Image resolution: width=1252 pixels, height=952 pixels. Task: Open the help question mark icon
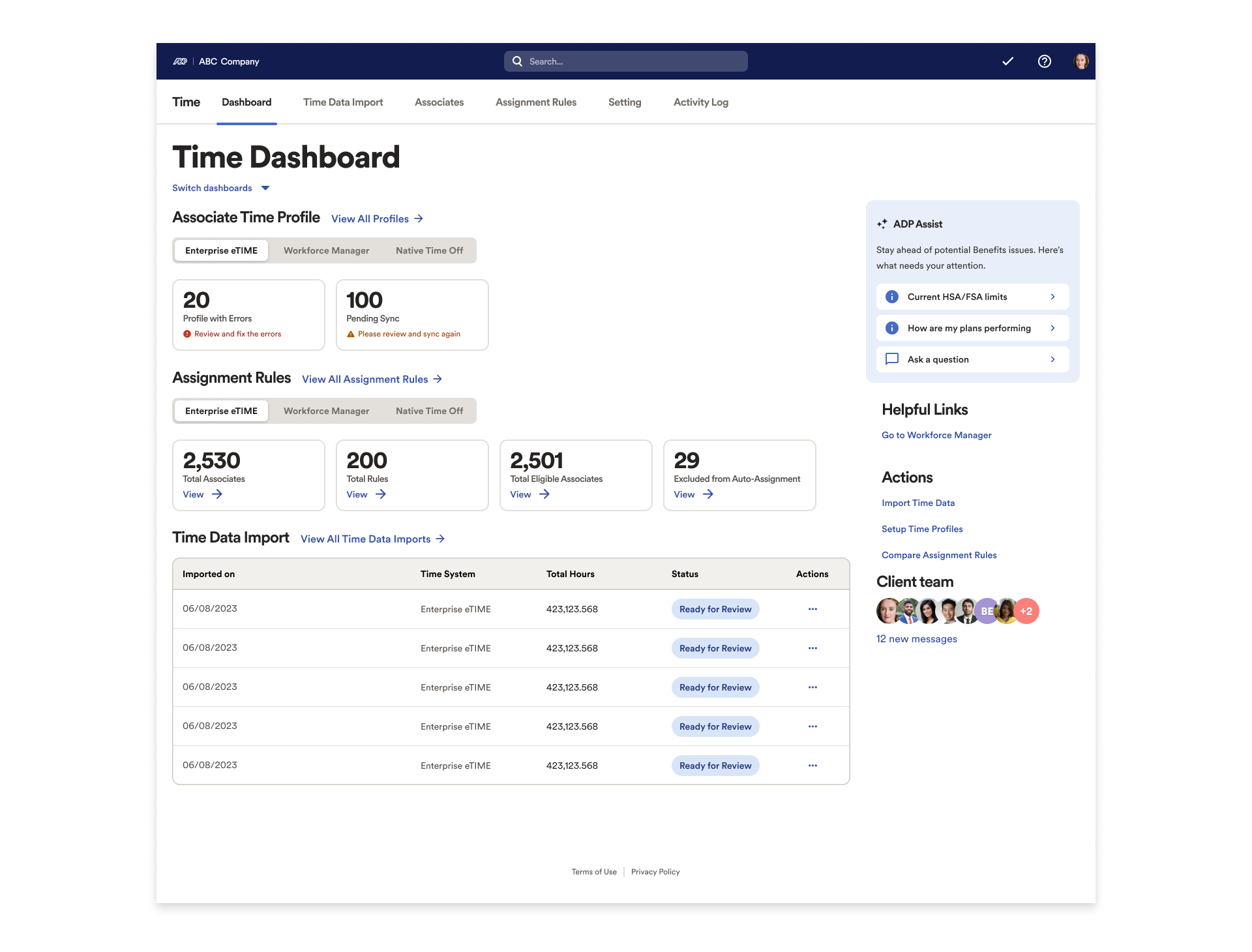[1044, 61]
